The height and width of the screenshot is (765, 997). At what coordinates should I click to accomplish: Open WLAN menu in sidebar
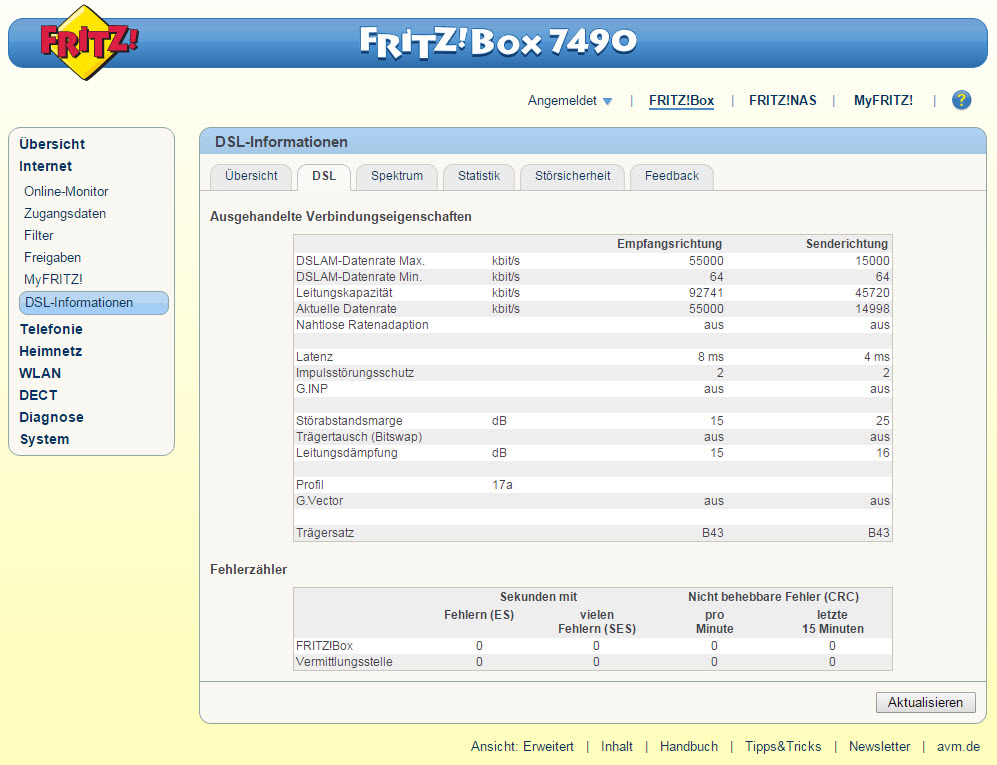click(x=40, y=373)
